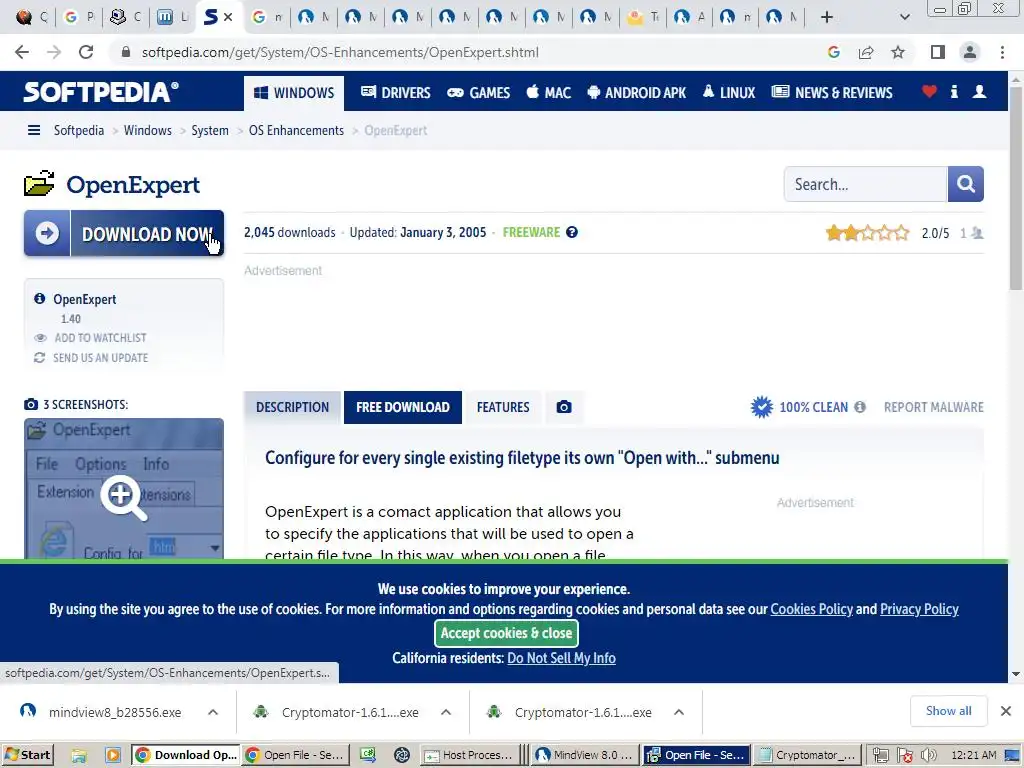Expand options for mindview8_b28556.exe download
Screen dimensions: 1024x768
click(213, 712)
